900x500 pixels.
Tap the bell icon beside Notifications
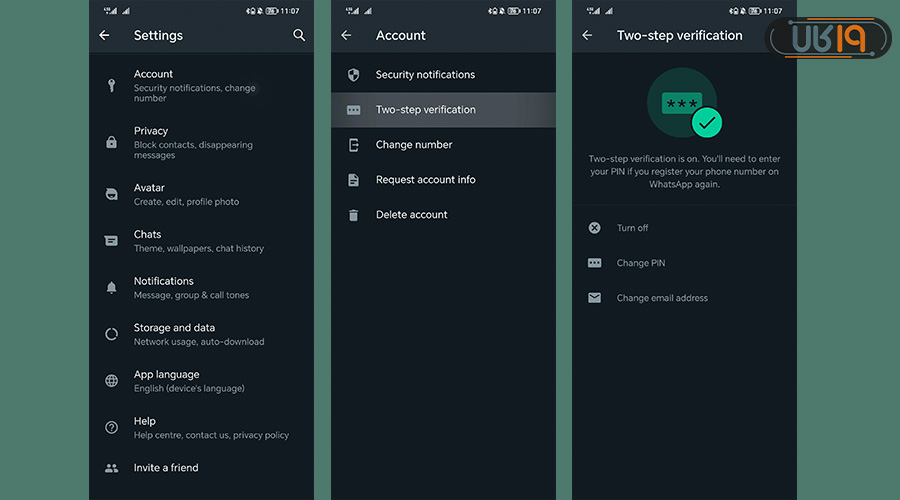click(x=112, y=288)
